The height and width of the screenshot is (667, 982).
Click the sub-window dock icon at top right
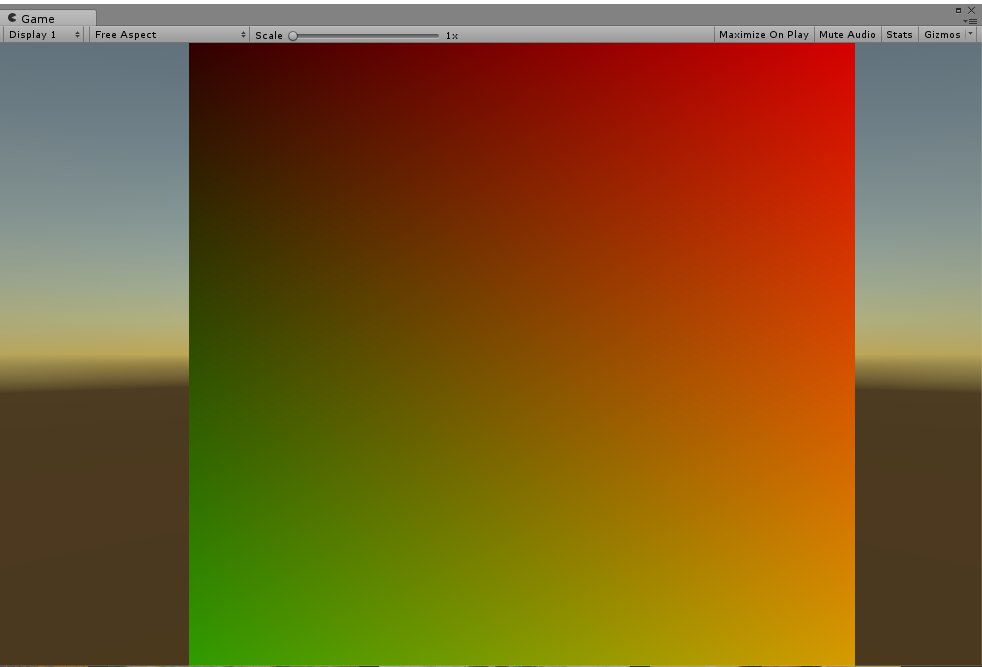[958, 9]
